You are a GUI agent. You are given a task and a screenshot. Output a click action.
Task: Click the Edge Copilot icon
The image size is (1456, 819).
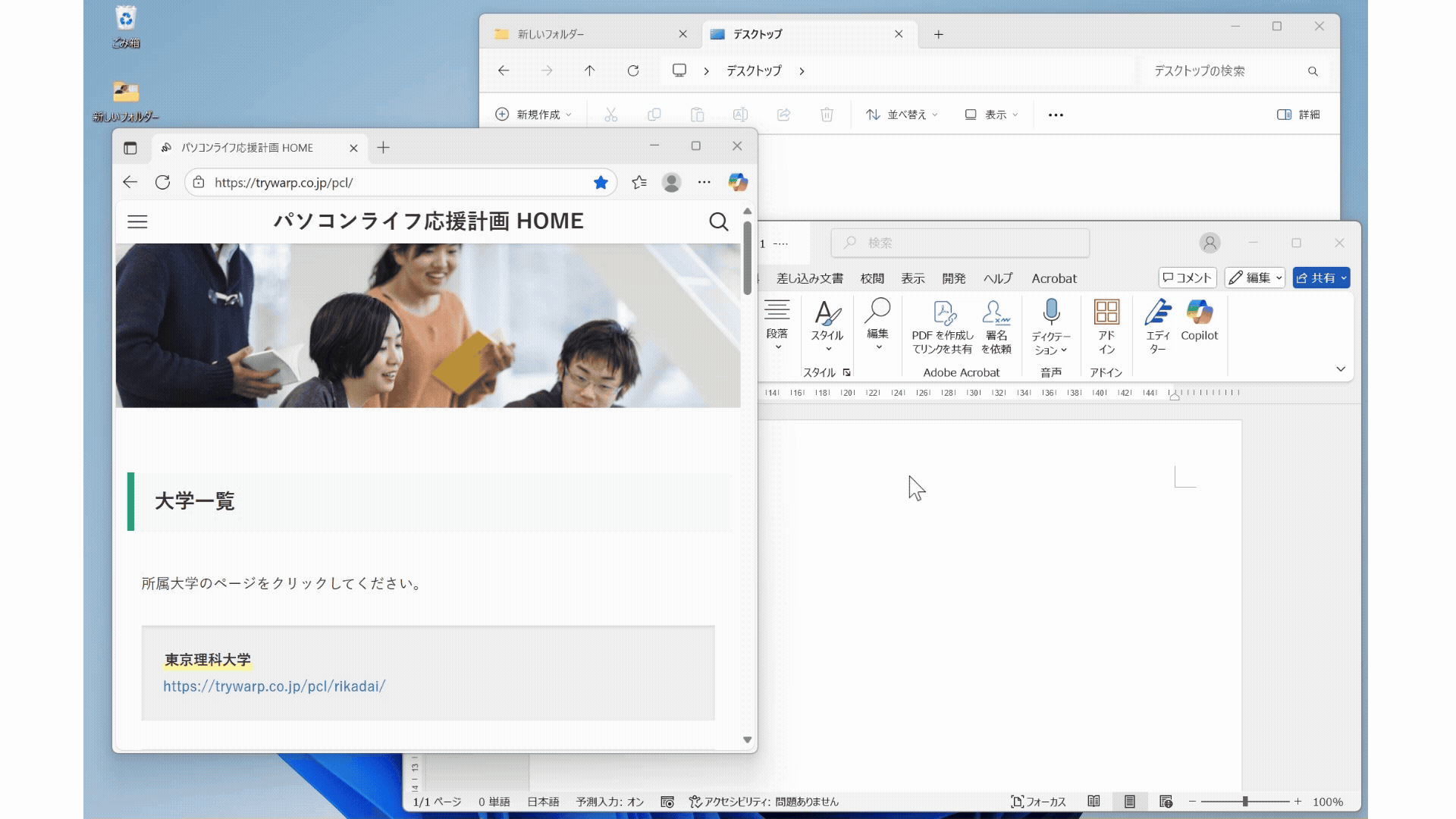pyautogui.click(x=737, y=182)
